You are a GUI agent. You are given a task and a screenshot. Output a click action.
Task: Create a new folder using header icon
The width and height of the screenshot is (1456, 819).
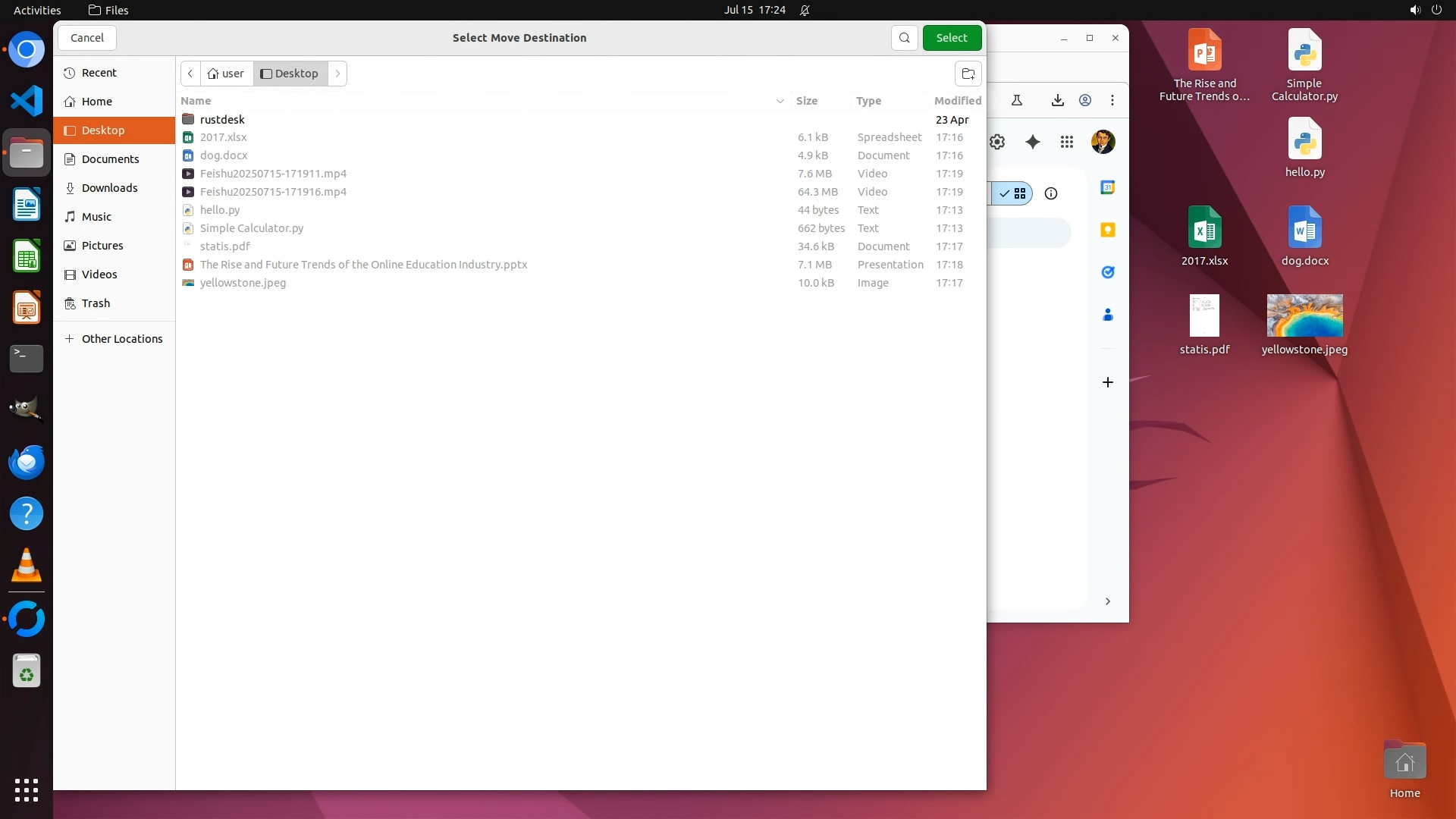click(x=968, y=74)
